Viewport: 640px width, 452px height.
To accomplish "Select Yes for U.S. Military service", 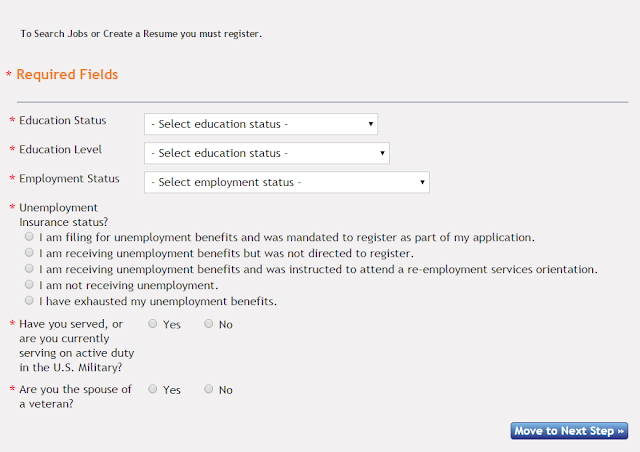I will [x=152, y=324].
